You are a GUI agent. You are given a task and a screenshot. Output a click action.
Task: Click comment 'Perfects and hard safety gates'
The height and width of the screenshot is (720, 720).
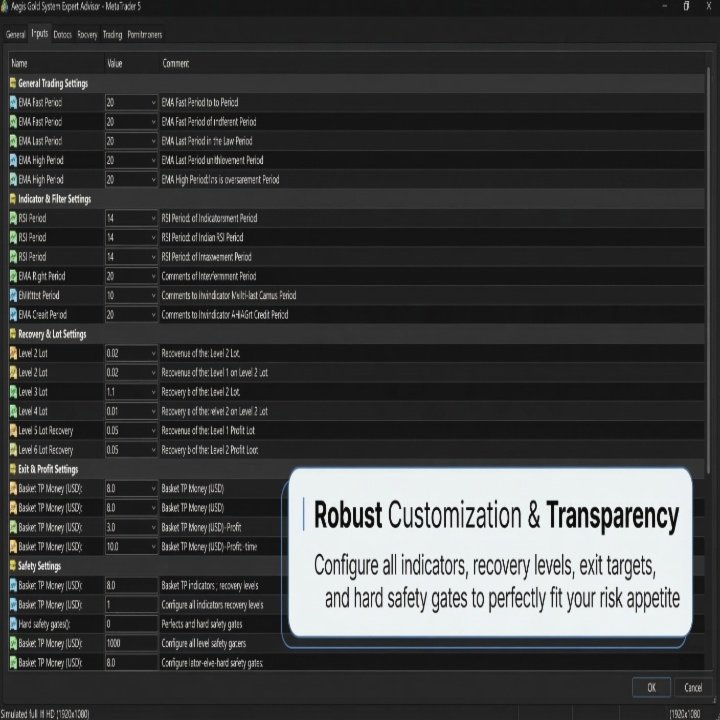click(x=202, y=624)
